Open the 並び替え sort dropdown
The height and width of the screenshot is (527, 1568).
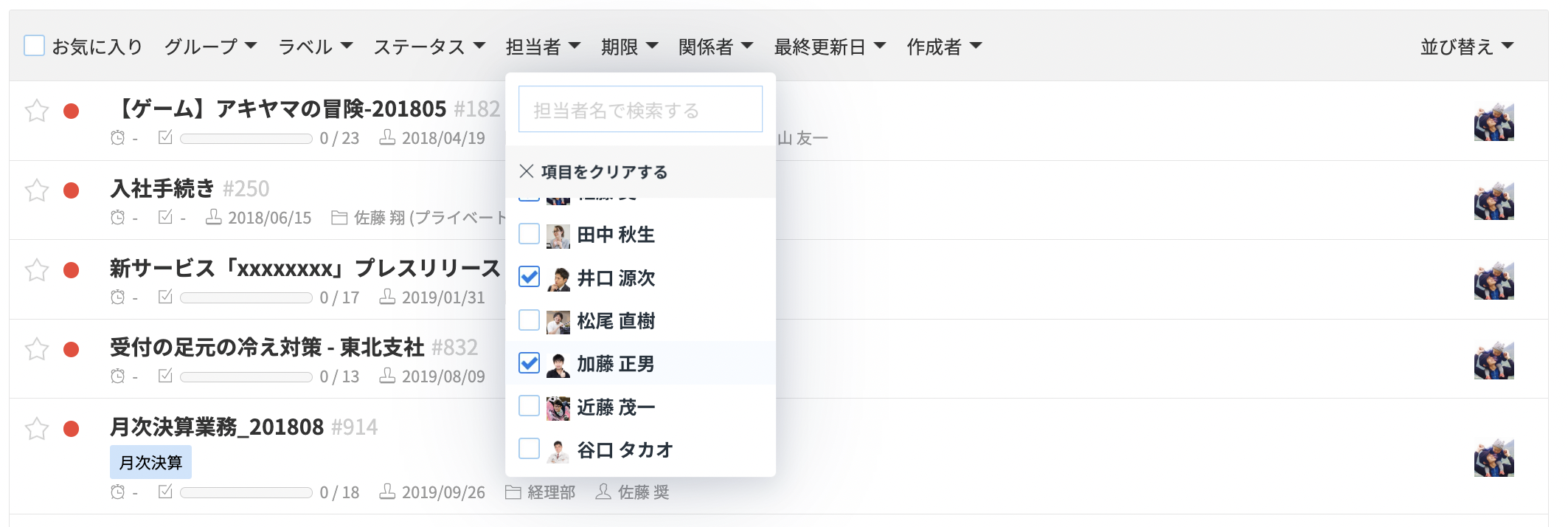pos(1467,46)
